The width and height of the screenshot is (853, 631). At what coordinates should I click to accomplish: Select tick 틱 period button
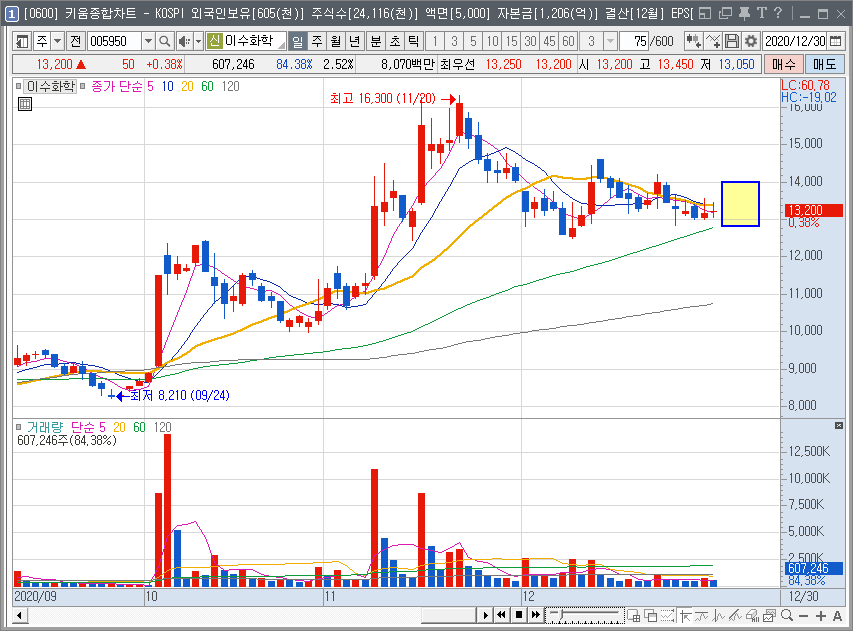tap(414, 41)
